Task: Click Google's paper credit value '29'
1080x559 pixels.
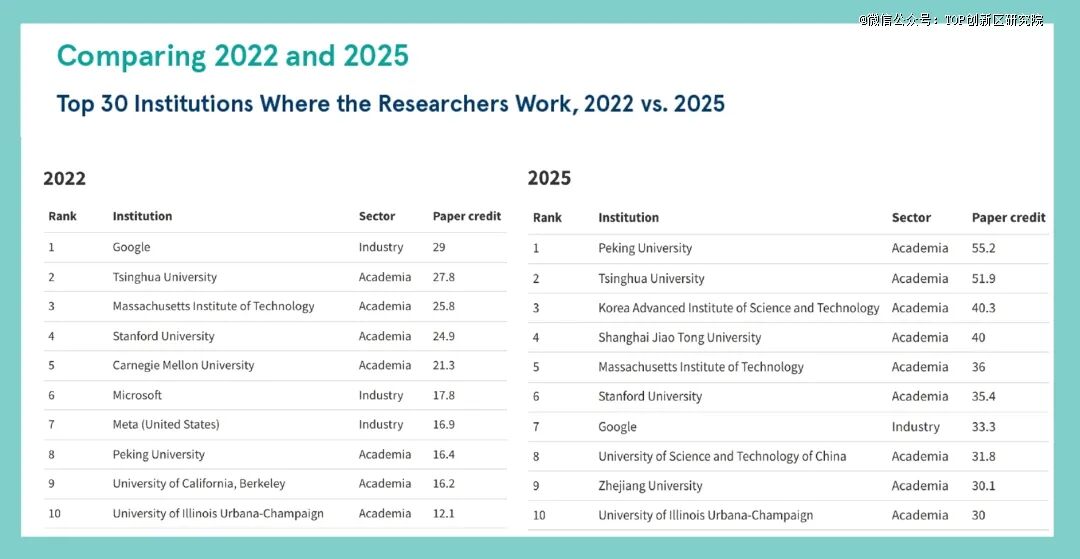Action: click(439, 247)
